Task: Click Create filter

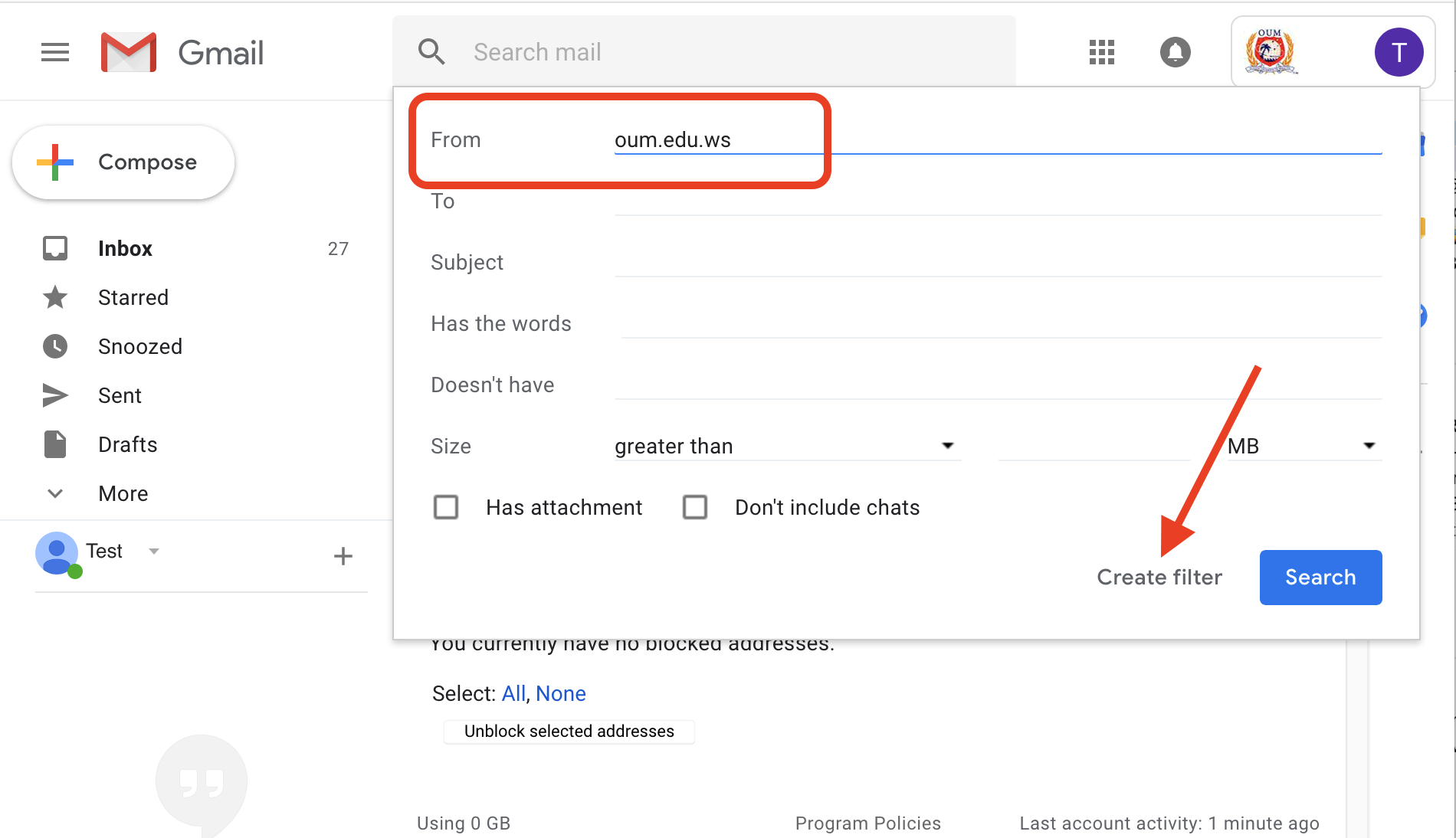Action: [1159, 577]
